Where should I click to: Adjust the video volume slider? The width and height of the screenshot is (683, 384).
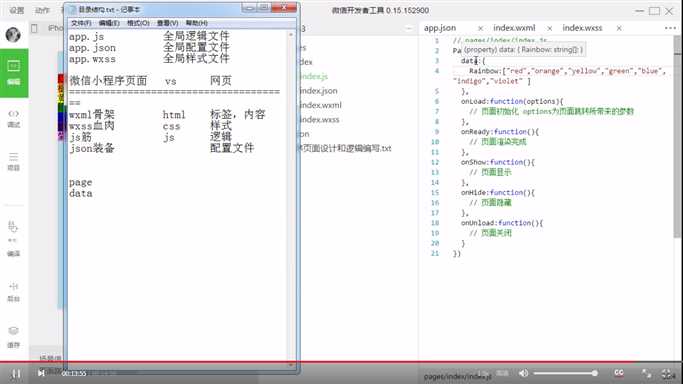[x=565, y=373]
